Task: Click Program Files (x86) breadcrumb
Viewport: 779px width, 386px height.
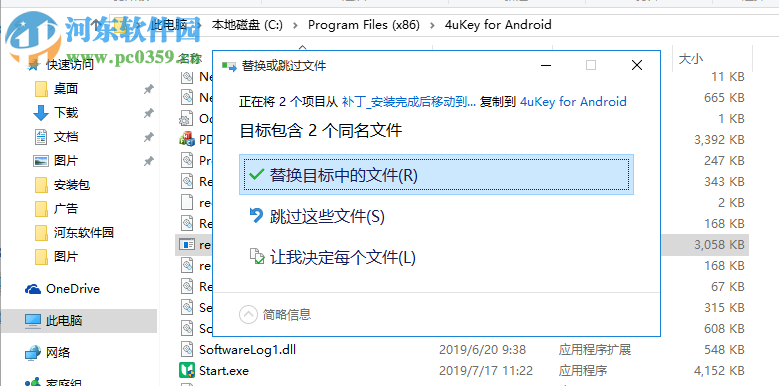Action: tap(364, 25)
